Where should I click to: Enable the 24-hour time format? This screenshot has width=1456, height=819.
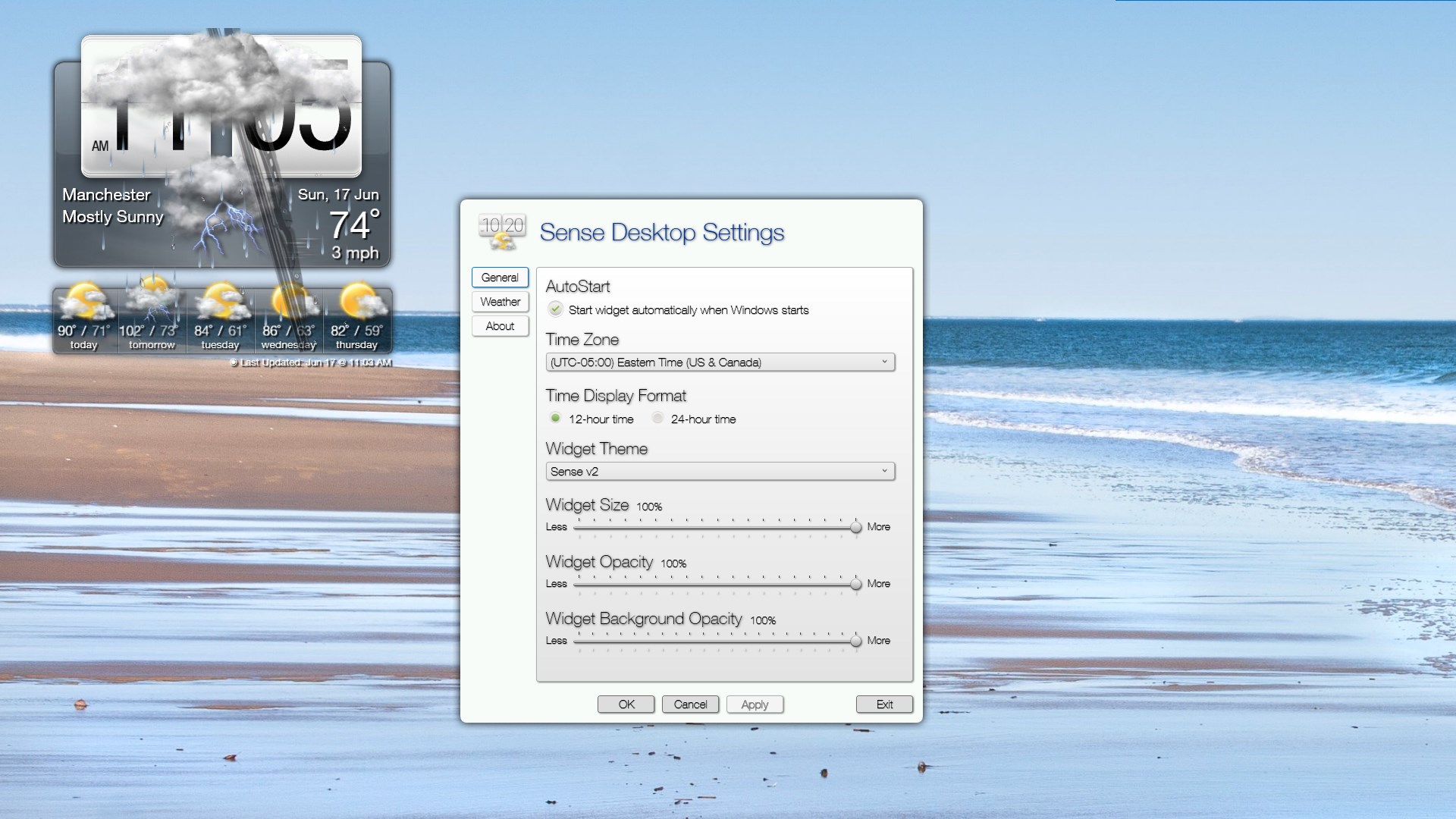click(657, 418)
